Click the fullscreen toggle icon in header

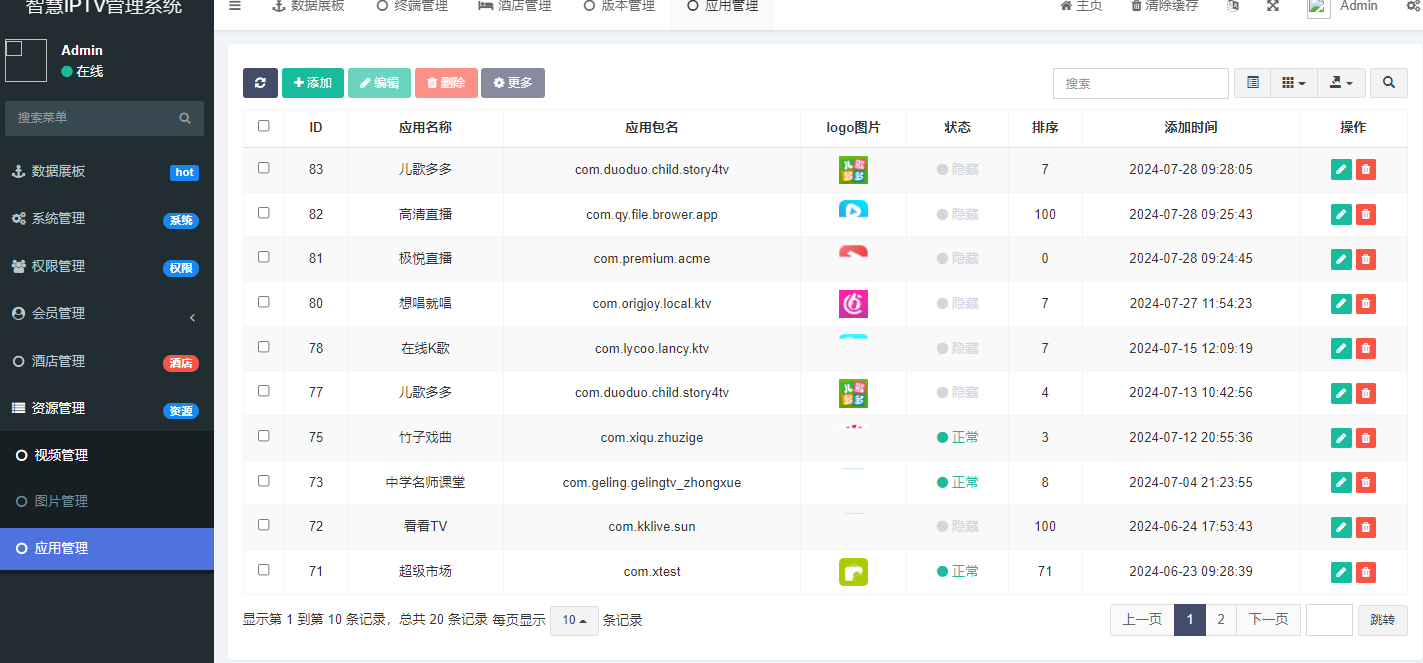[1273, 6]
